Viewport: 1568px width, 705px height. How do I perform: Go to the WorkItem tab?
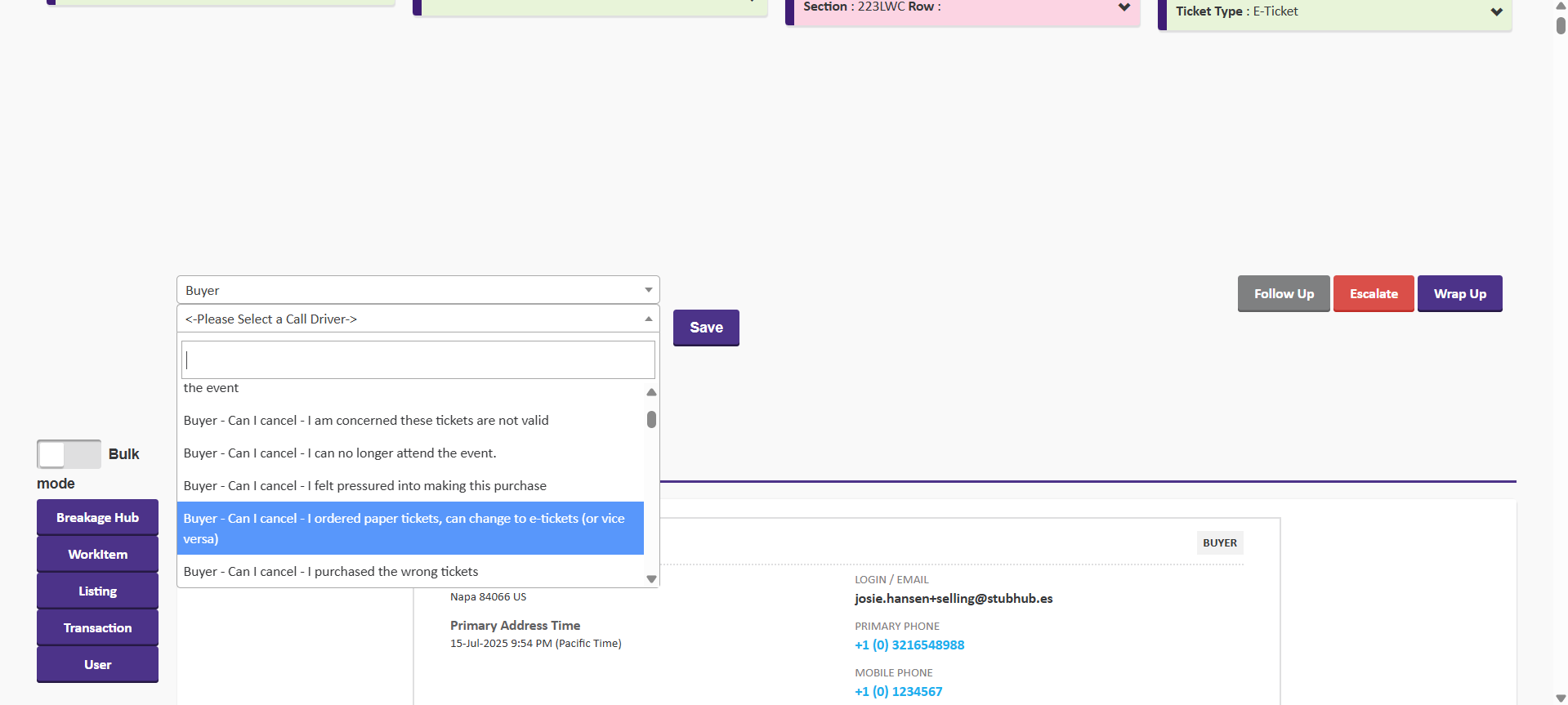(x=97, y=555)
